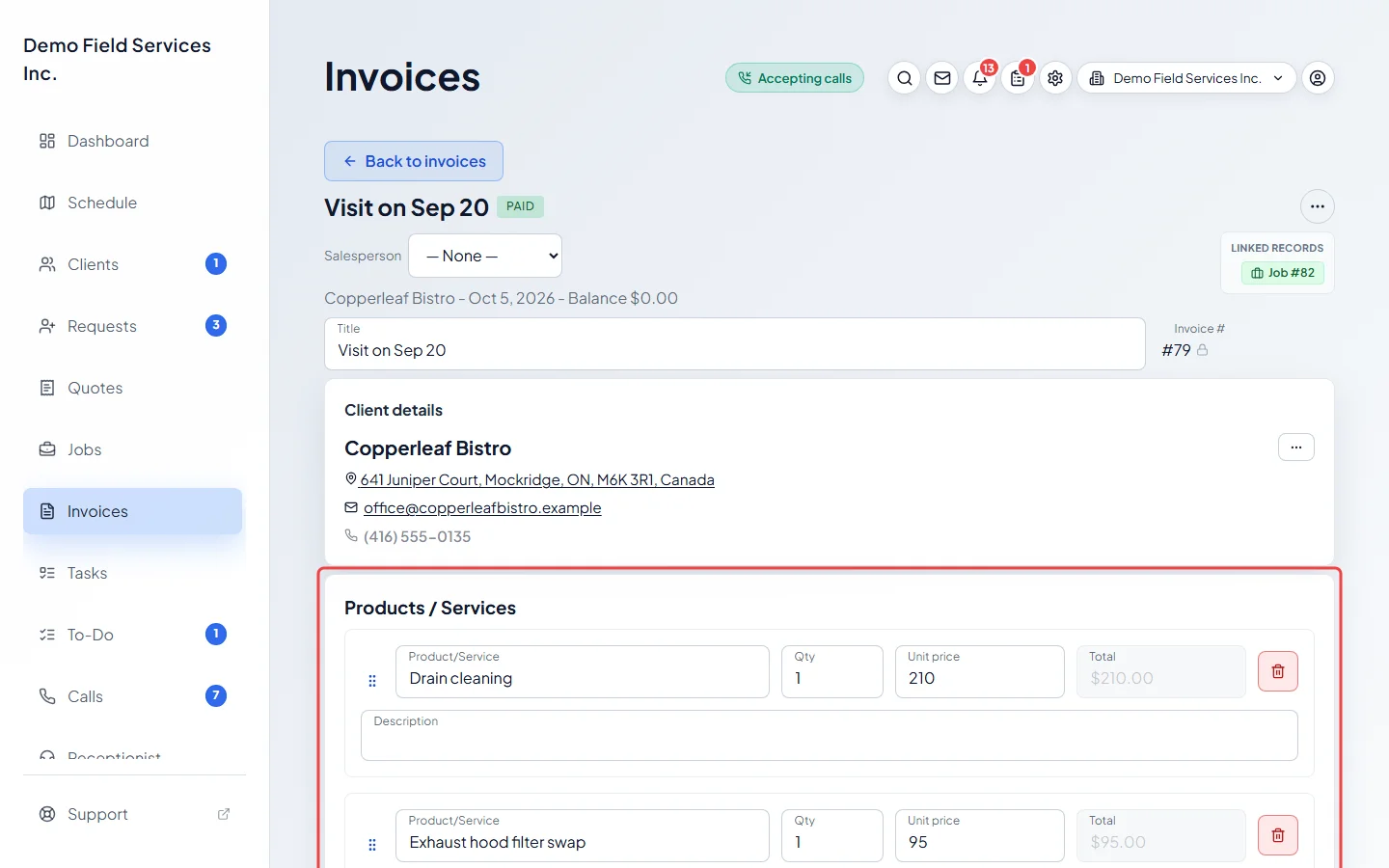Screen dimensions: 1389x868
Task: Open the Support link in the sidebar
Action: tap(133, 814)
